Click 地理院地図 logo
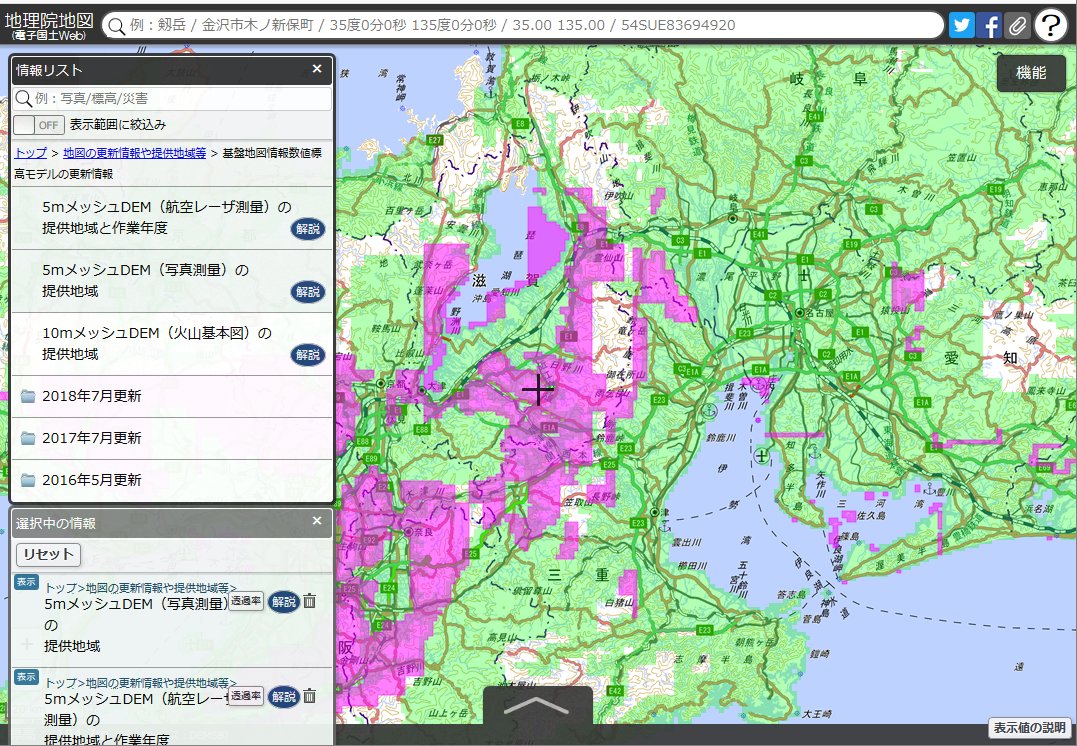The width and height of the screenshot is (1077, 746). pos(49,25)
